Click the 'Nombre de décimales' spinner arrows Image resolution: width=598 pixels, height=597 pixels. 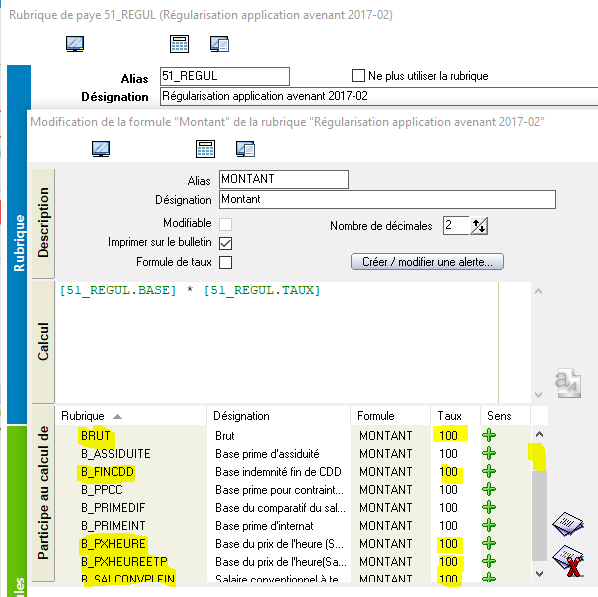click(479, 226)
